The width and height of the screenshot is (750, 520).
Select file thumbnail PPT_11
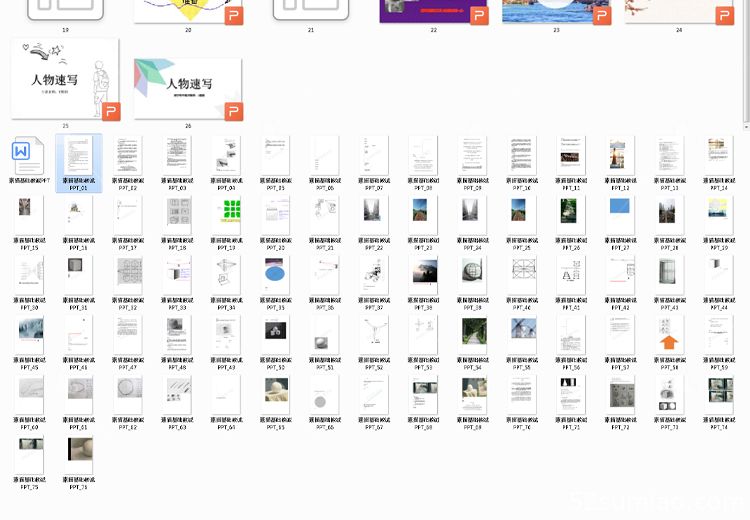pos(571,155)
